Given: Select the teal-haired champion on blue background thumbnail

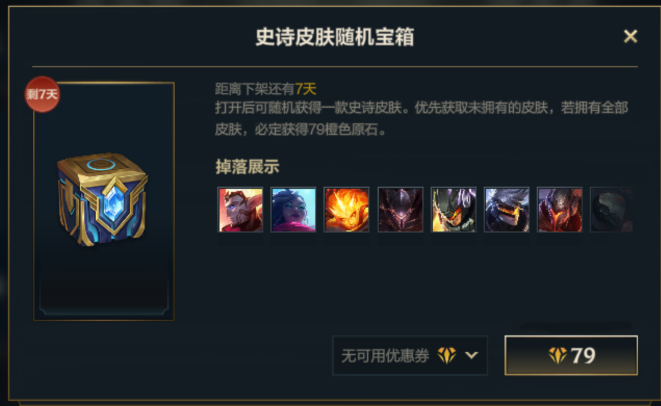Looking at the screenshot, I should tap(293, 210).
